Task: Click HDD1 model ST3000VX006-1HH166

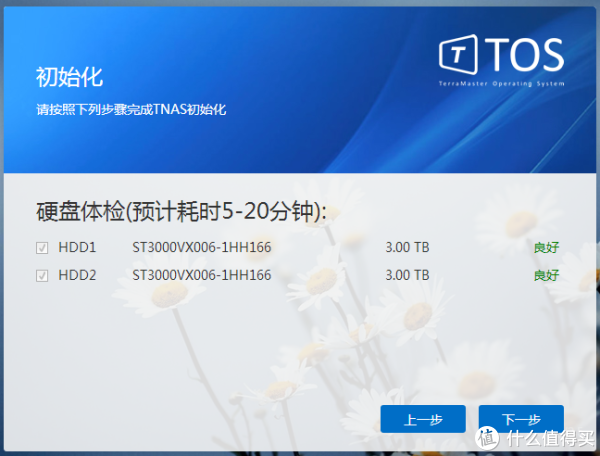Action: click(x=201, y=247)
